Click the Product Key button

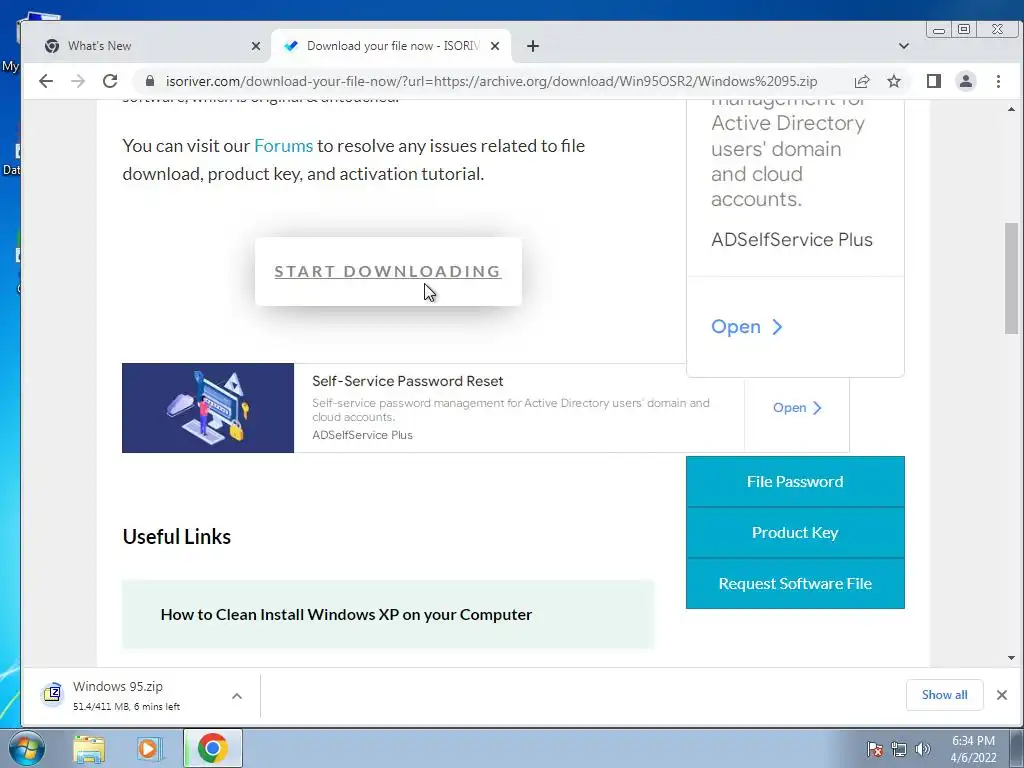pyautogui.click(x=795, y=532)
